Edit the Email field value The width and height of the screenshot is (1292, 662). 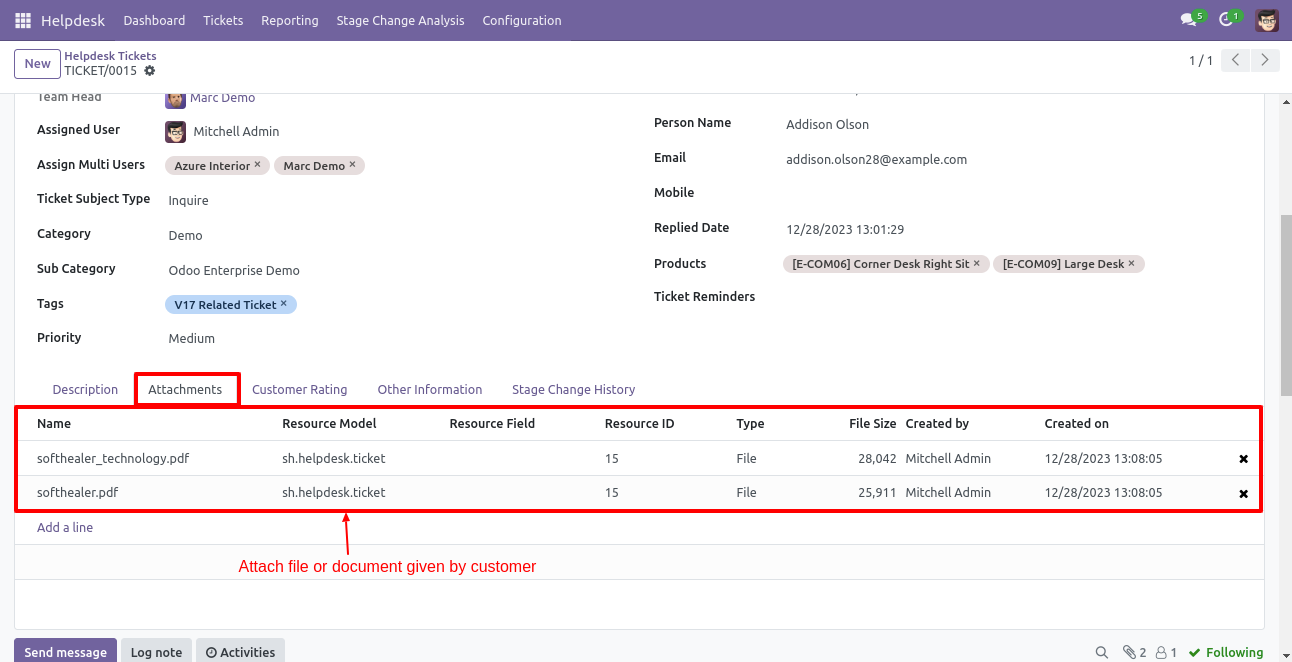[876, 159]
